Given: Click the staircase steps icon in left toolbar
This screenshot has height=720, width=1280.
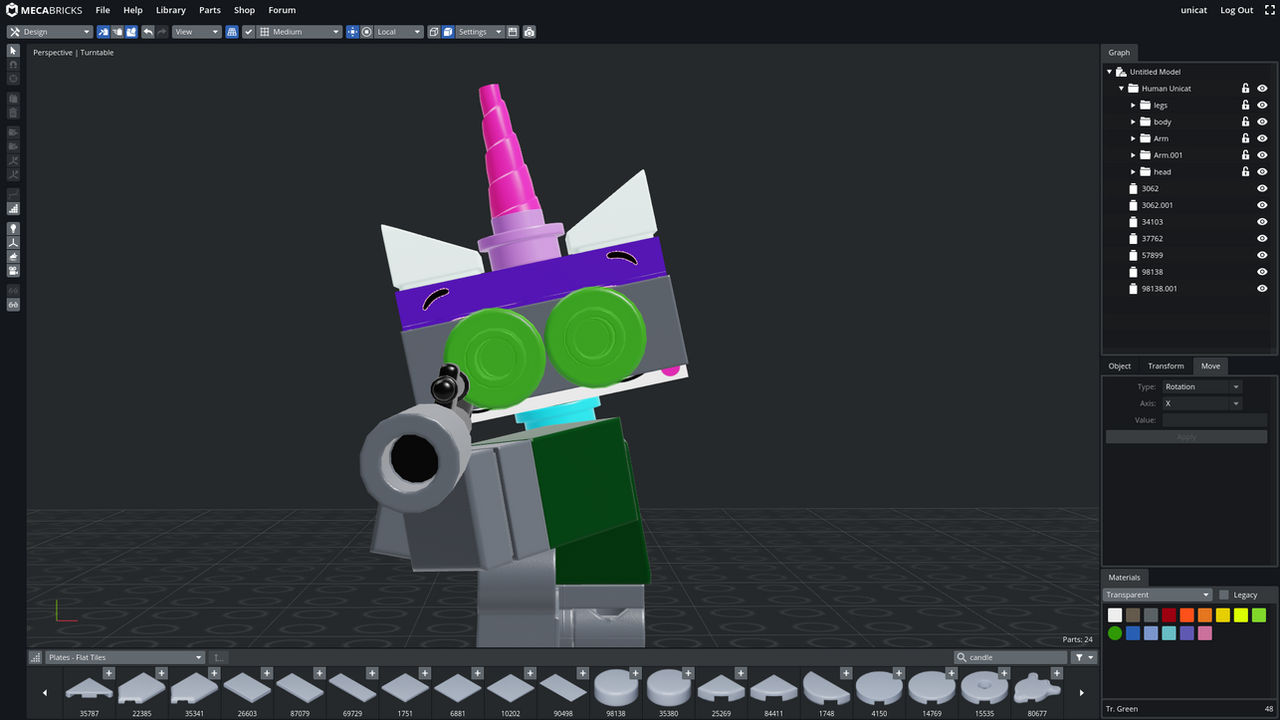Looking at the screenshot, I should [13, 208].
